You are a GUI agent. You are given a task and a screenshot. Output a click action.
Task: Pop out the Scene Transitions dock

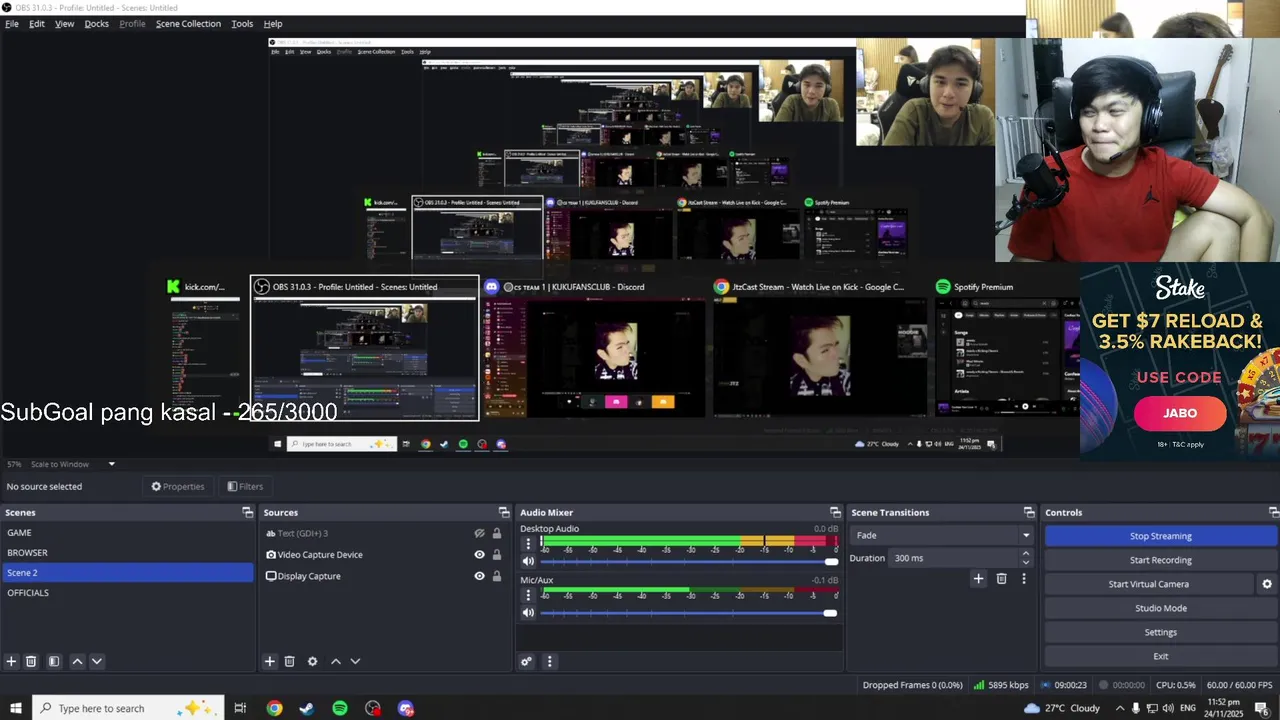pos(1029,512)
